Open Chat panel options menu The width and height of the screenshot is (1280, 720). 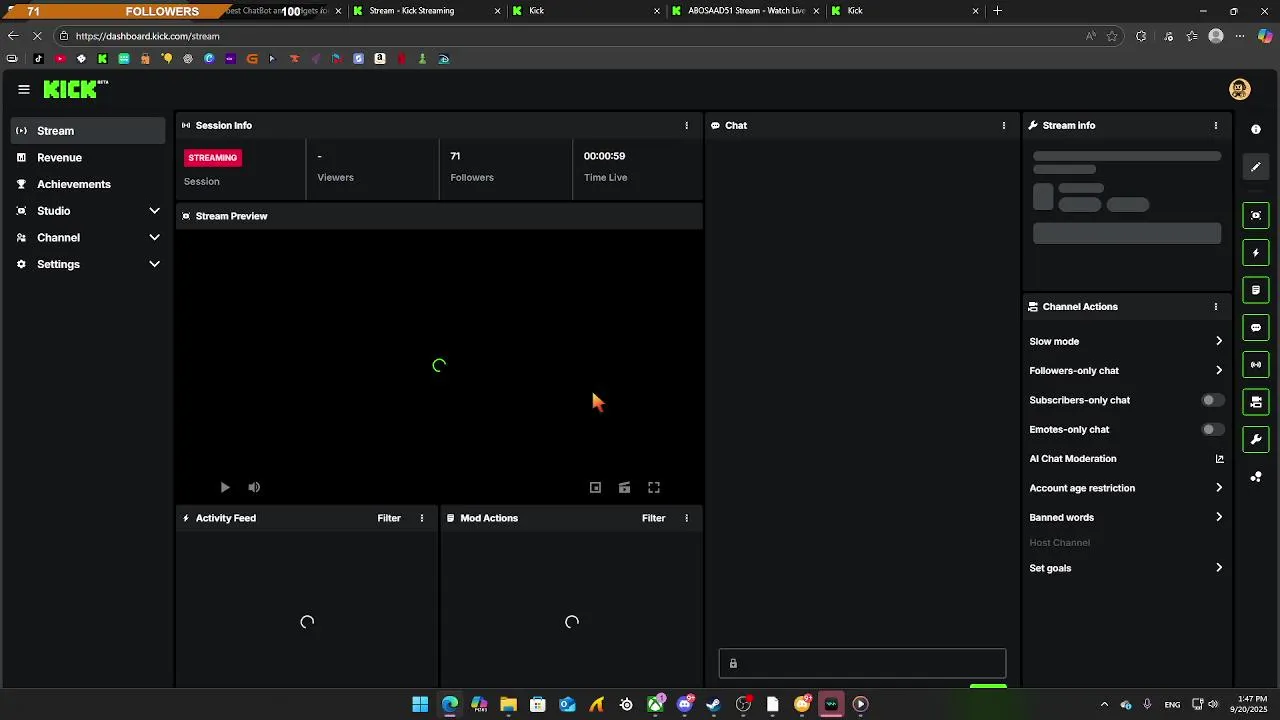[1004, 126]
